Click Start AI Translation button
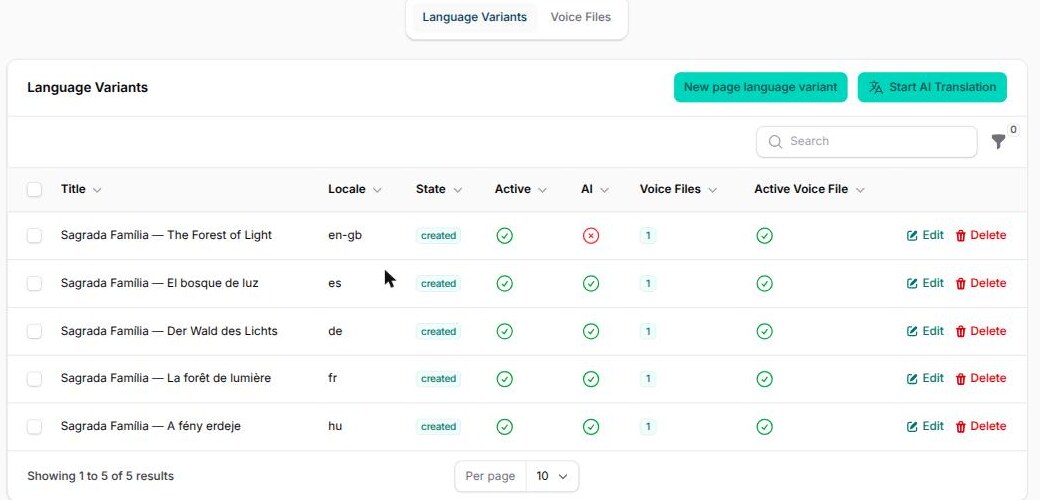The image size is (1040, 500). pyautogui.click(x=932, y=87)
